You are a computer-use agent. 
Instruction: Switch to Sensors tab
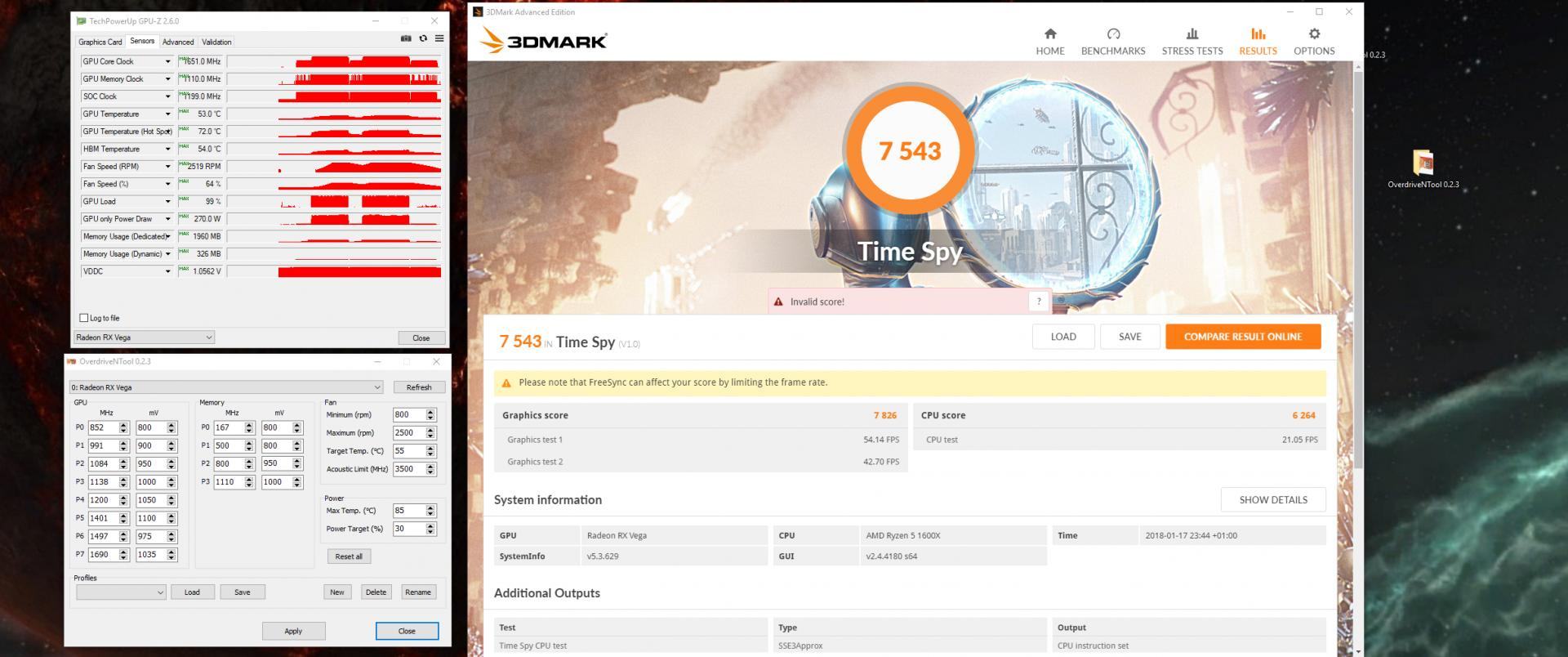142,41
